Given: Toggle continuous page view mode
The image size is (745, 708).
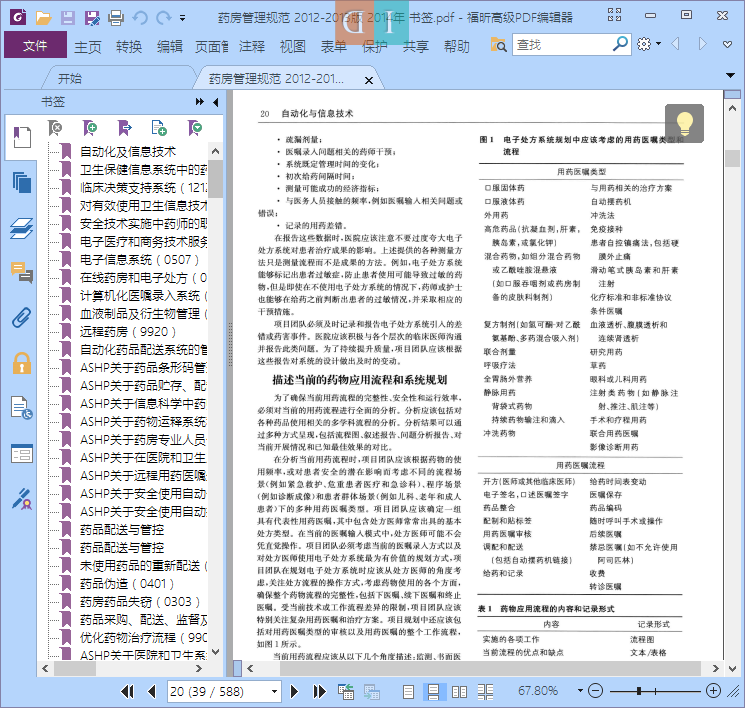Looking at the screenshot, I should (x=433, y=691).
